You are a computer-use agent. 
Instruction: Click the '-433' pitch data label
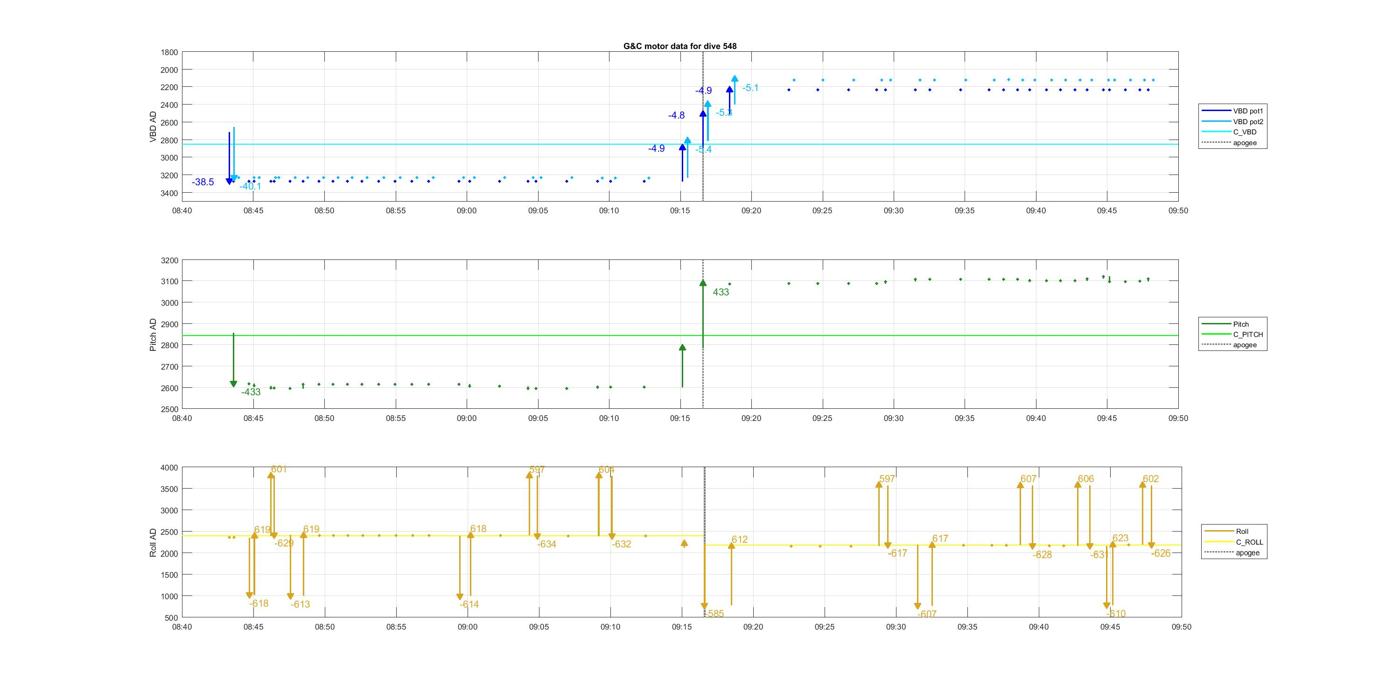click(251, 392)
